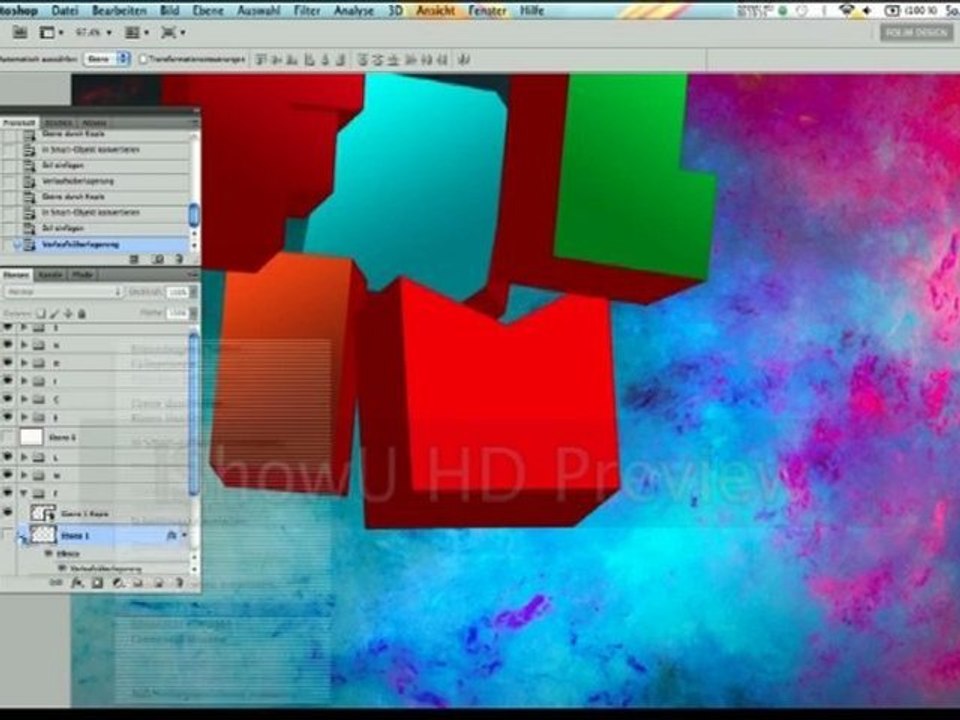Enable the Transformationssteuerungen checkbox
Screen dimensions: 960x720
[x=143, y=59]
